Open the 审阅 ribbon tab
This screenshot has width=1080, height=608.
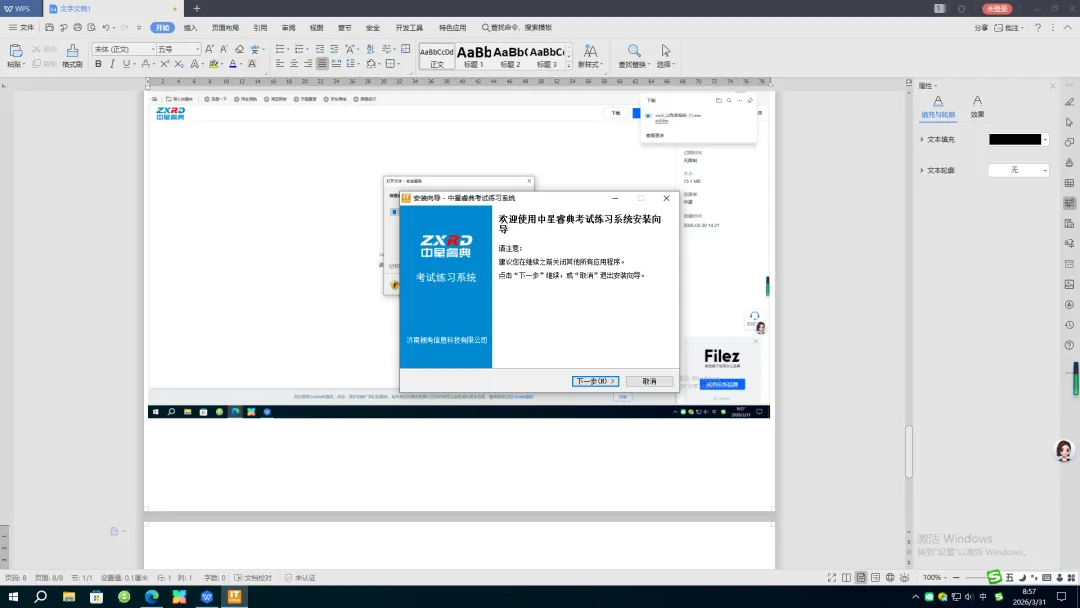pyautogui.click(x=289, y=28)
